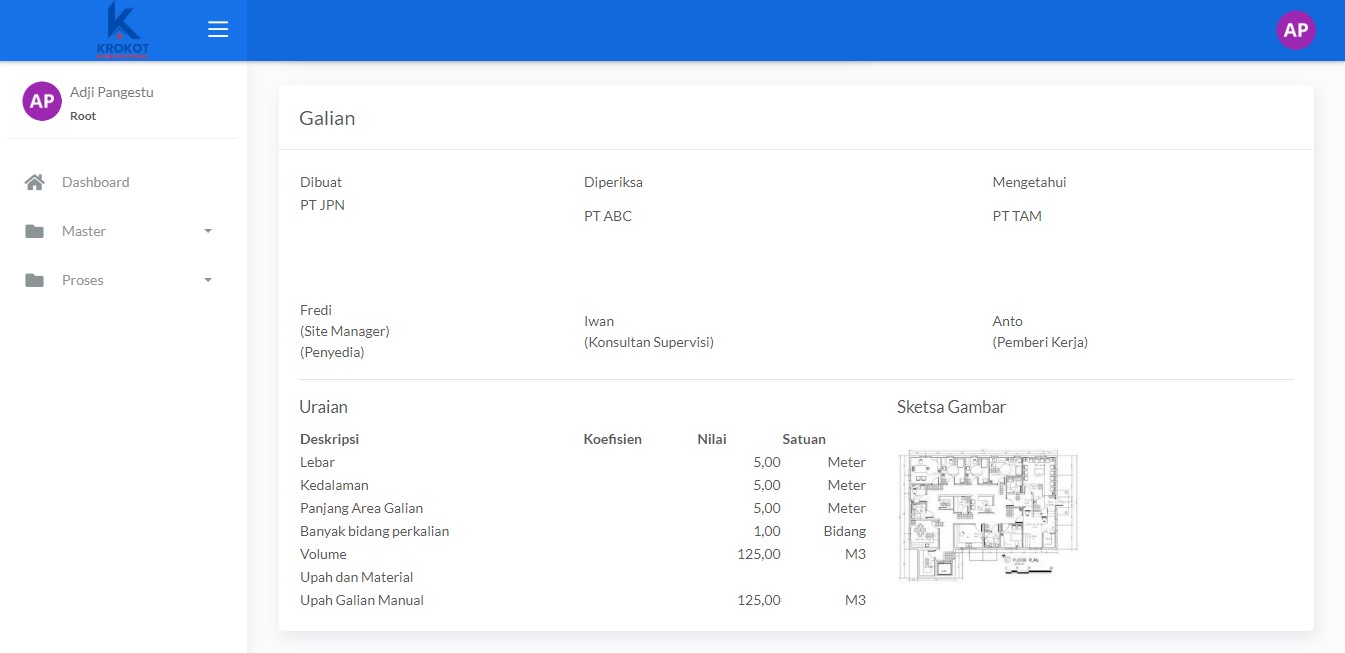The image size is (1345, 653).
Task: Click the PT ABC text under Diperiksa
Action: pyautogui.click(x=608, y=216)
